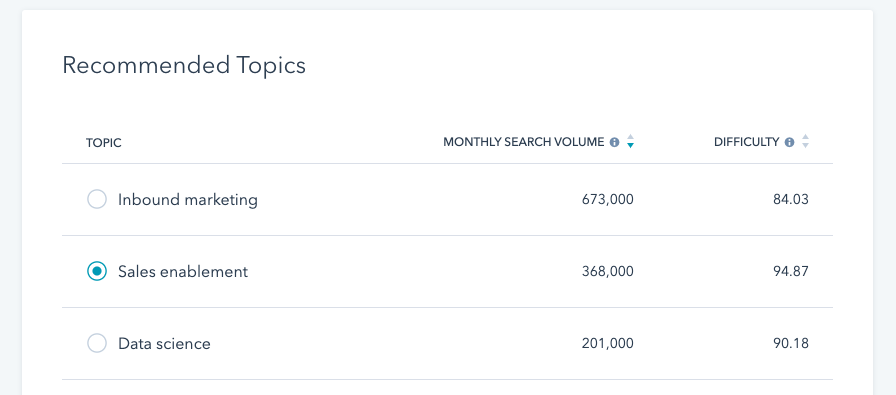This screenshot has width=896, height=395.
Task: Select the Inbound marketing radio button
Action: point(97,200)
